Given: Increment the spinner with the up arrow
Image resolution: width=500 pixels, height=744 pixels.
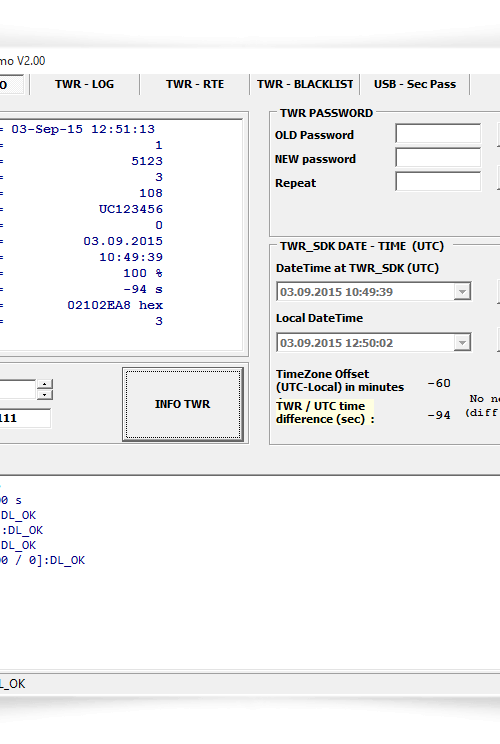Looking at the screenshot, I should 45,384.
